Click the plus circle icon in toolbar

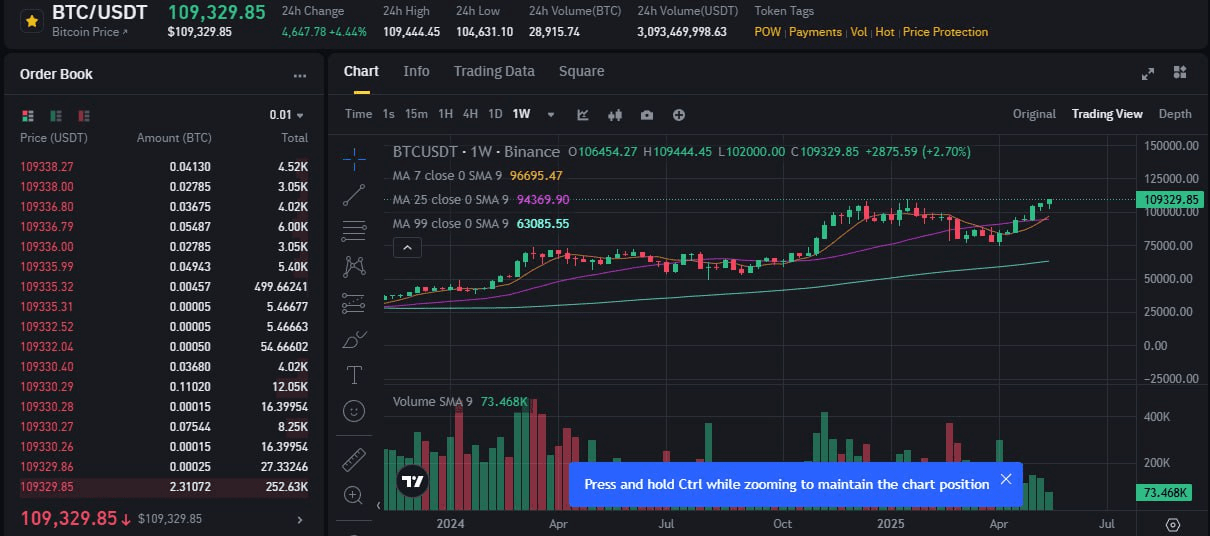[679, 114]
